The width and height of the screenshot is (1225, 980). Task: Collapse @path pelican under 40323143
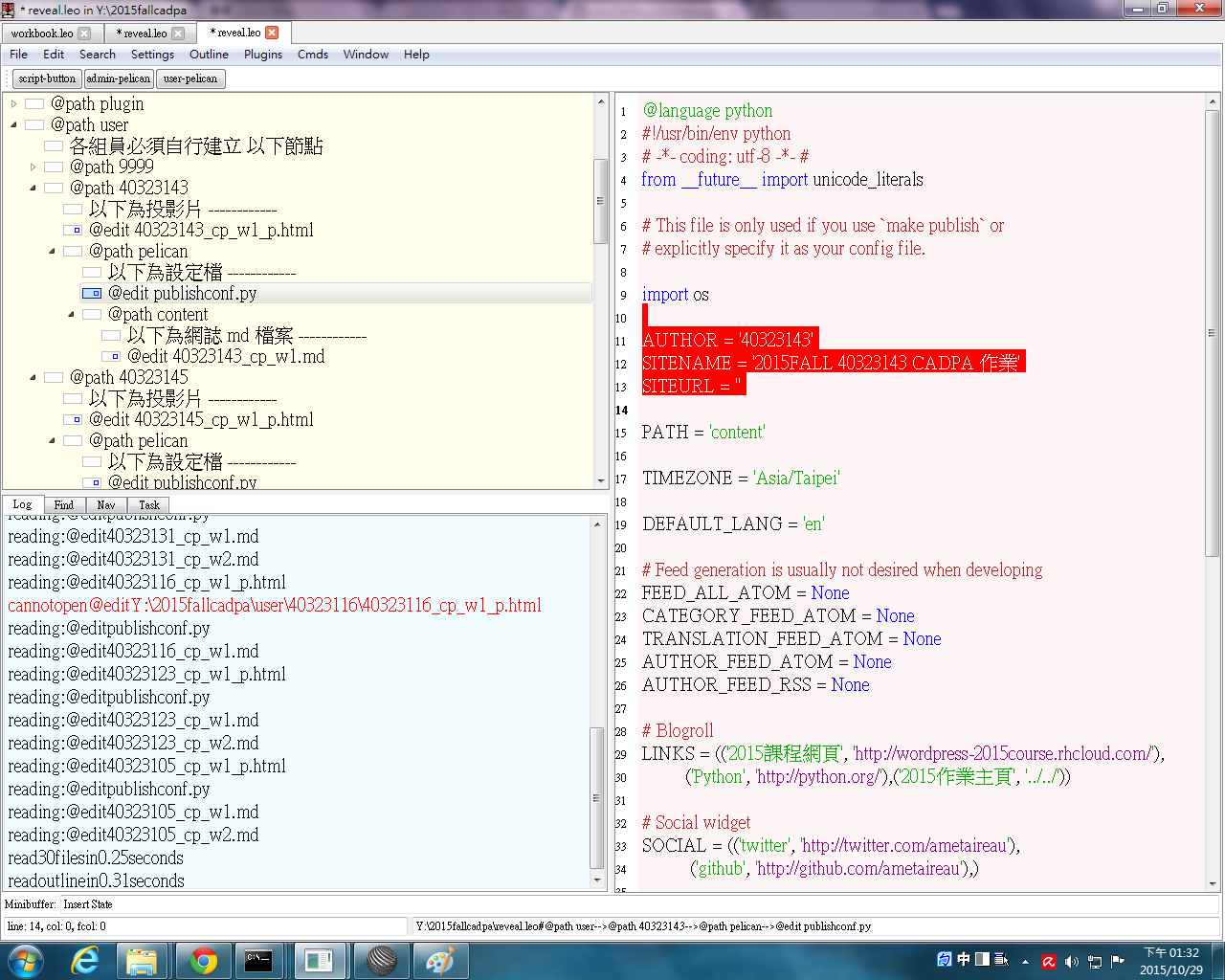(x=53, y=251)
